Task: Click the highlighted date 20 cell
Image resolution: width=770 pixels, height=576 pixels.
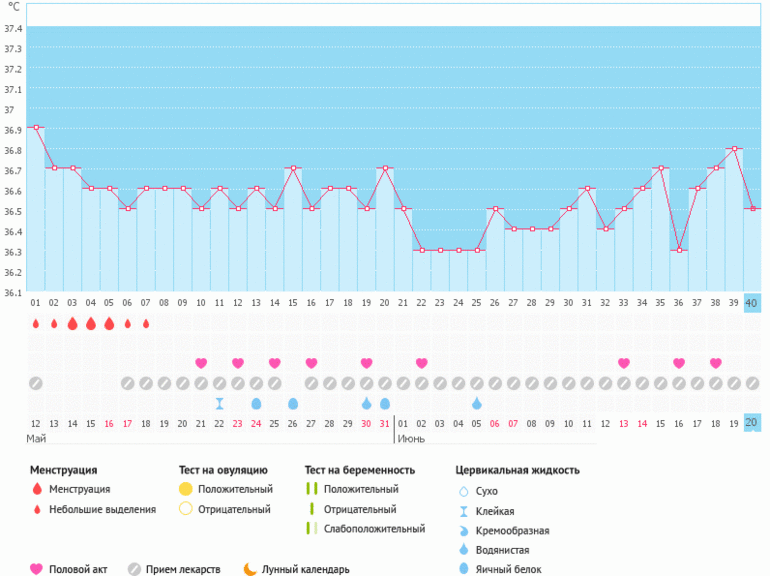Action: [752, 423]
